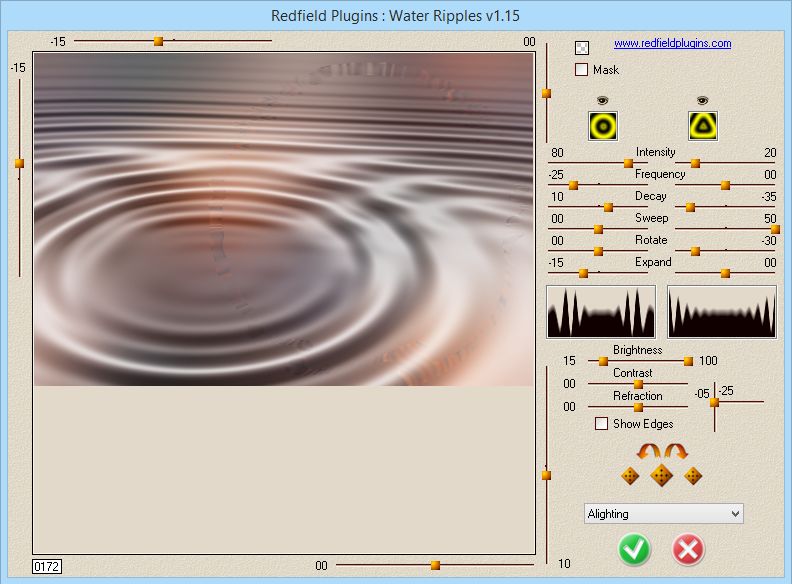Select the triangular ripple shape icon

(x=703, y=126)
